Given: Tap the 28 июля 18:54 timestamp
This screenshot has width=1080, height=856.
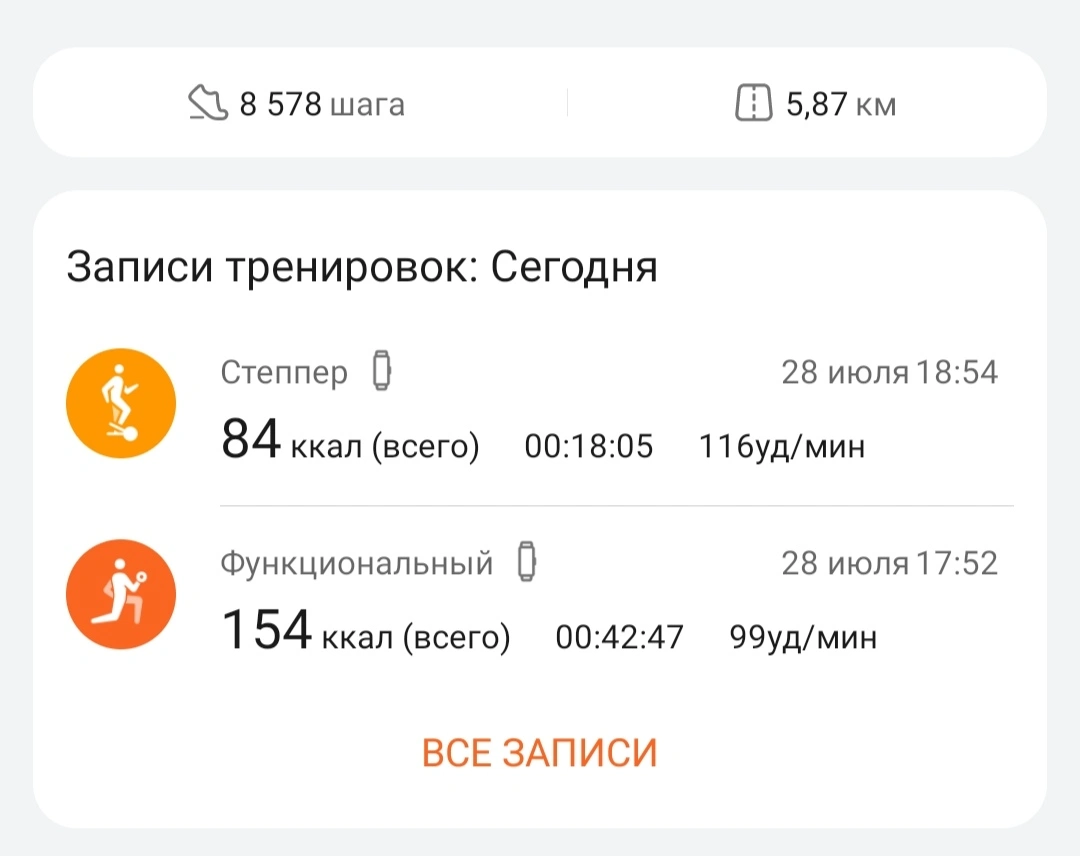Looking at the screenshot, I should coord(889,373).
